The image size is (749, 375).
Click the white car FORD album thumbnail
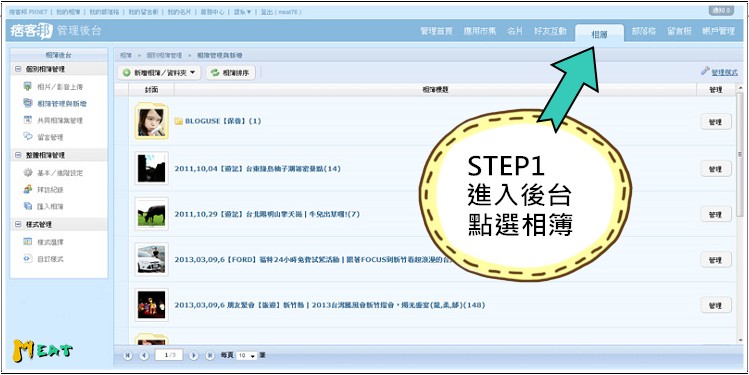coord(151,259)
